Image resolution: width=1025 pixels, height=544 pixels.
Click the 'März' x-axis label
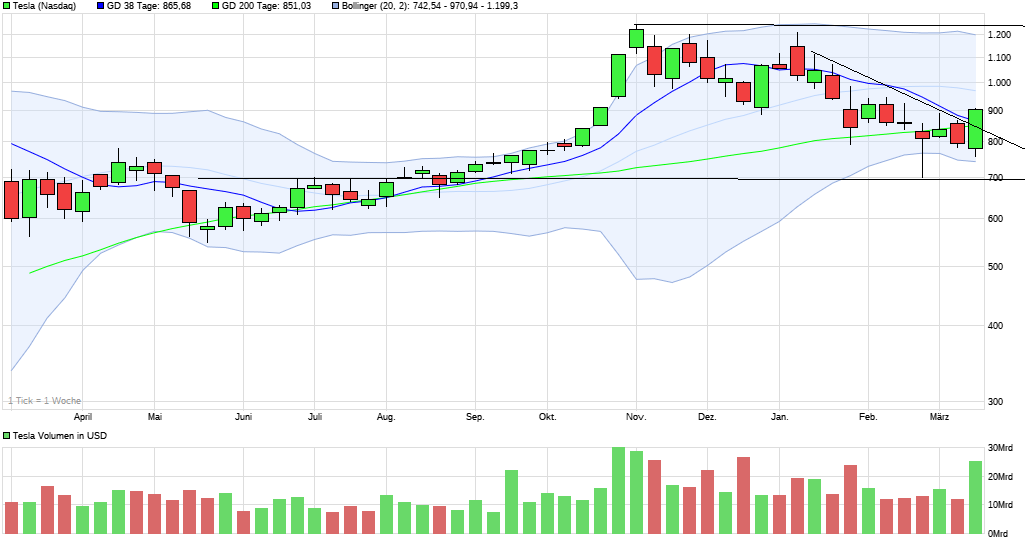pos(939,417)
